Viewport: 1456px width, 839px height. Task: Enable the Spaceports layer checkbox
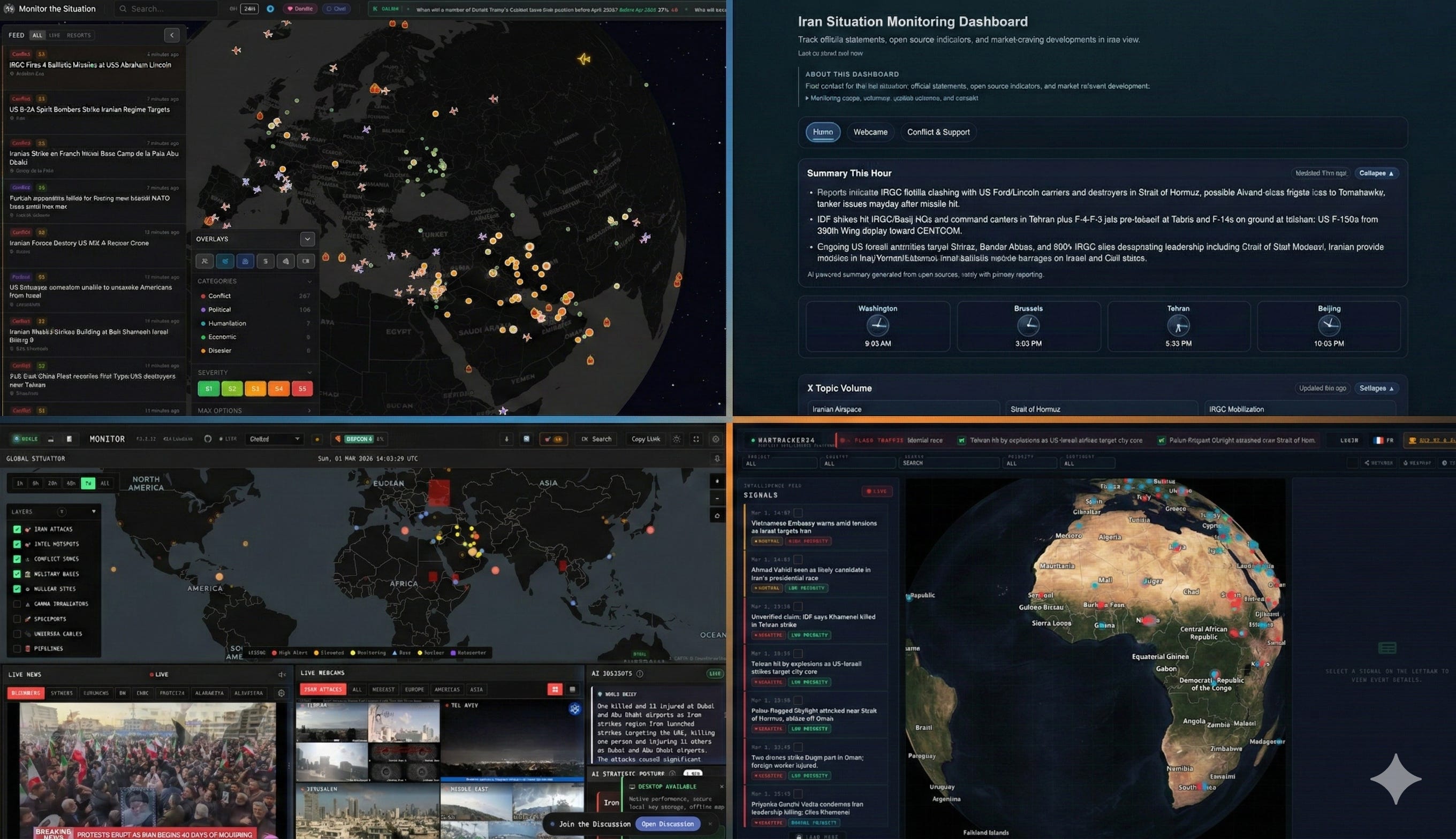(x=17, y=619)
